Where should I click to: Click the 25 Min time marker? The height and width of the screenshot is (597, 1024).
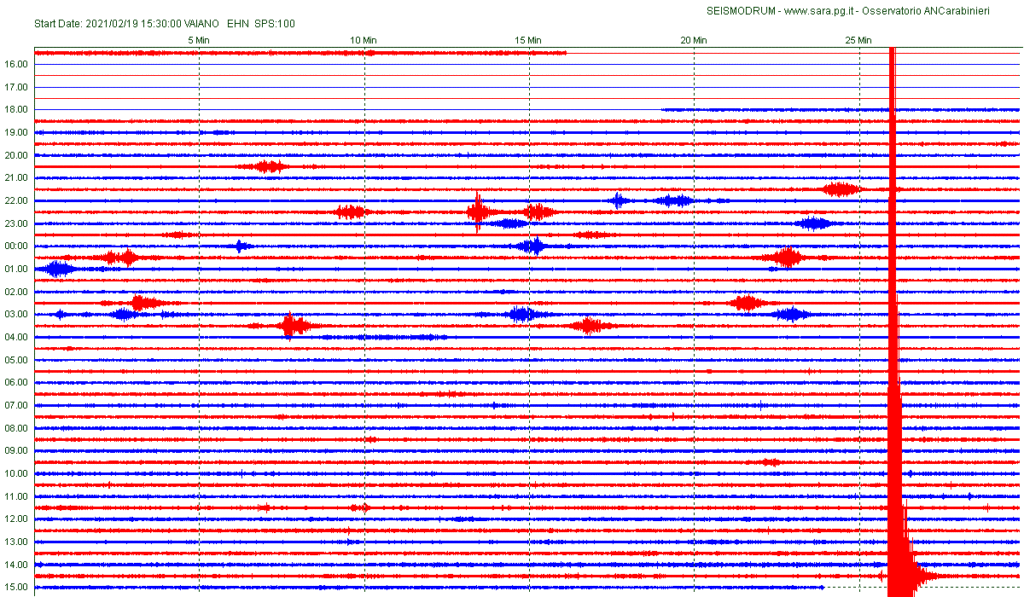pyautogui.click(x=857, y=39)
